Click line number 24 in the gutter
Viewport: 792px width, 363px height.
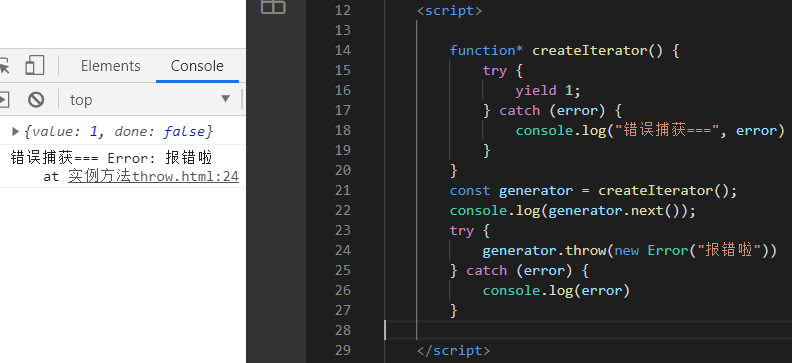tap(342, 250)
